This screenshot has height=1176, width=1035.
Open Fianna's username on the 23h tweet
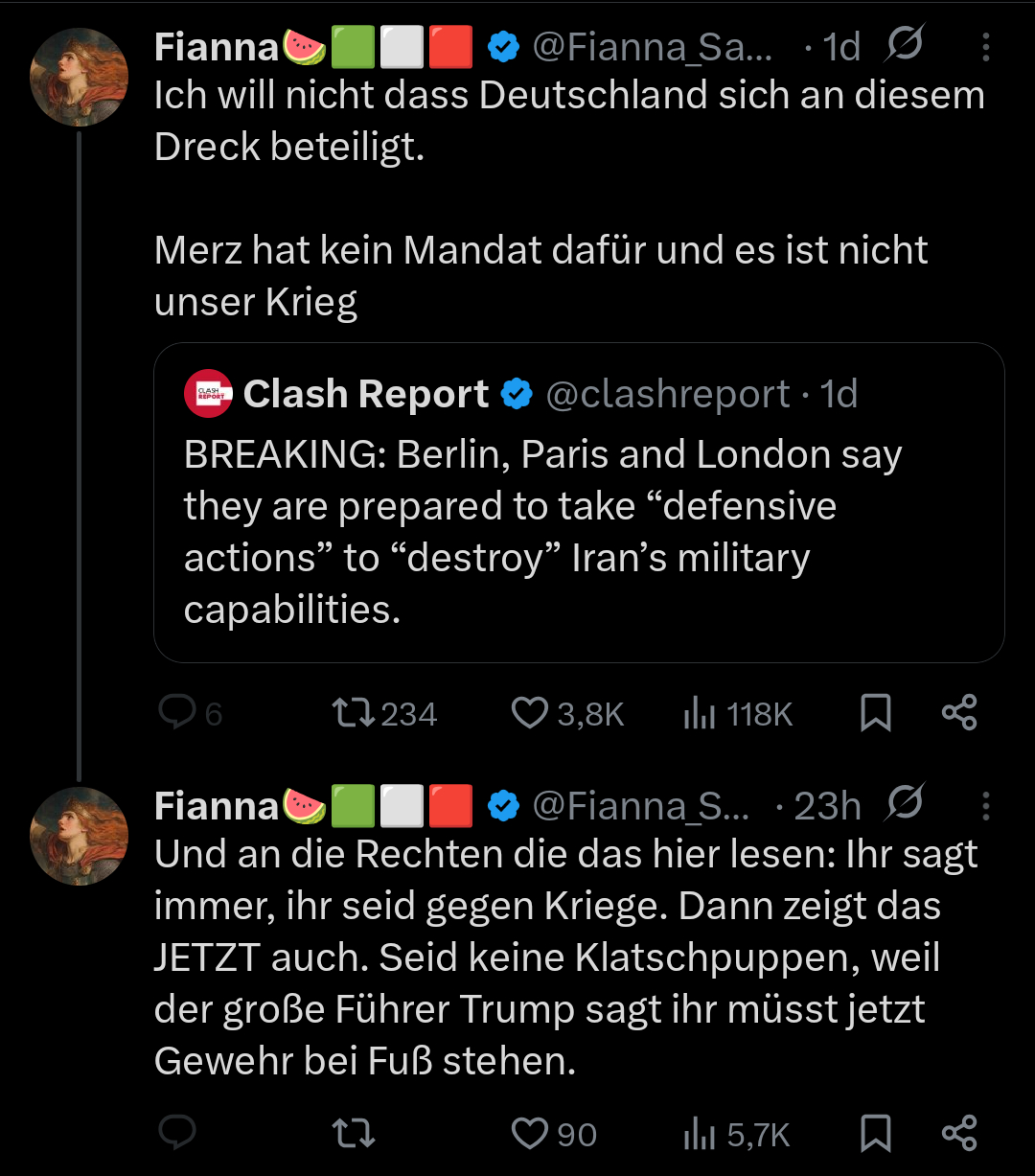coord(216,806)
